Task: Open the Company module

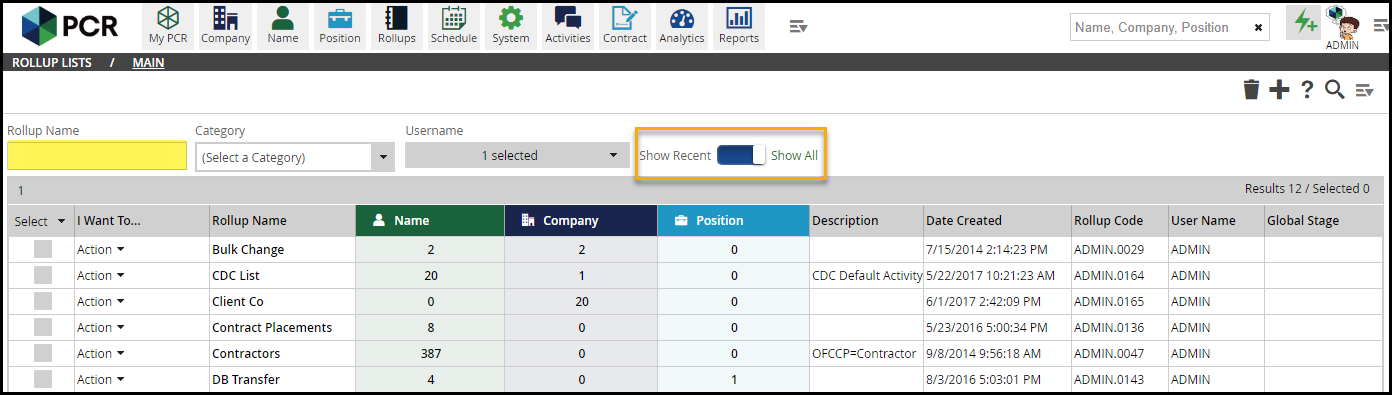Action: (x=225, y=27)
